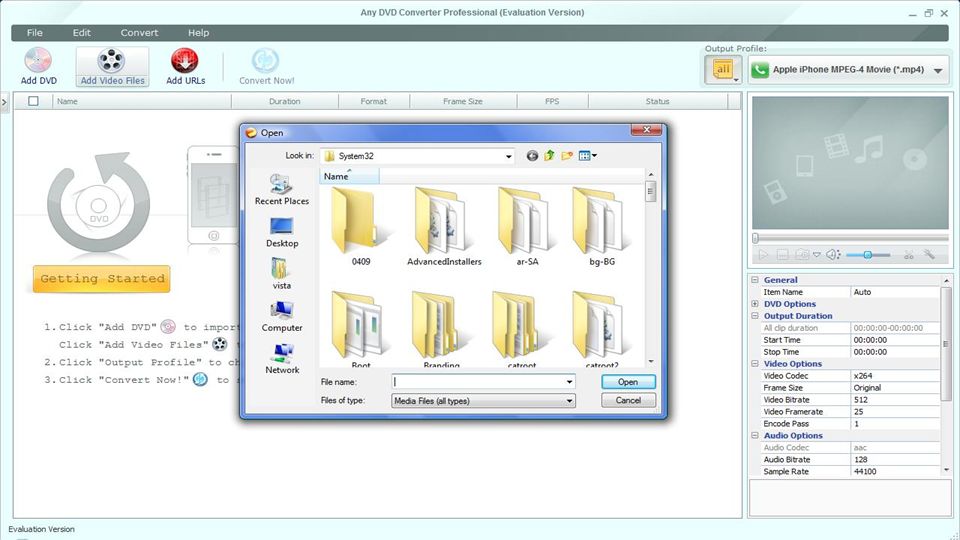
Task: Collapse the Output Duration section
Action: 755,316
